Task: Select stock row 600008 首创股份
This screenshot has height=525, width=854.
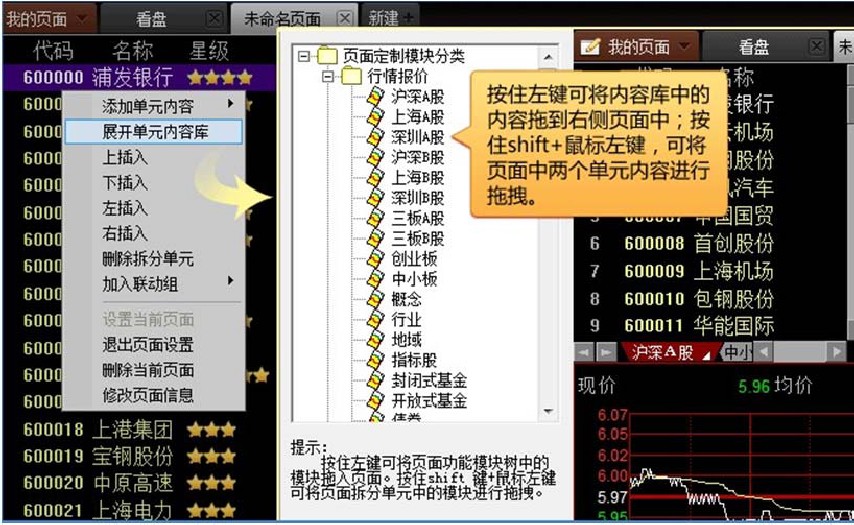Action: [698, 243]
